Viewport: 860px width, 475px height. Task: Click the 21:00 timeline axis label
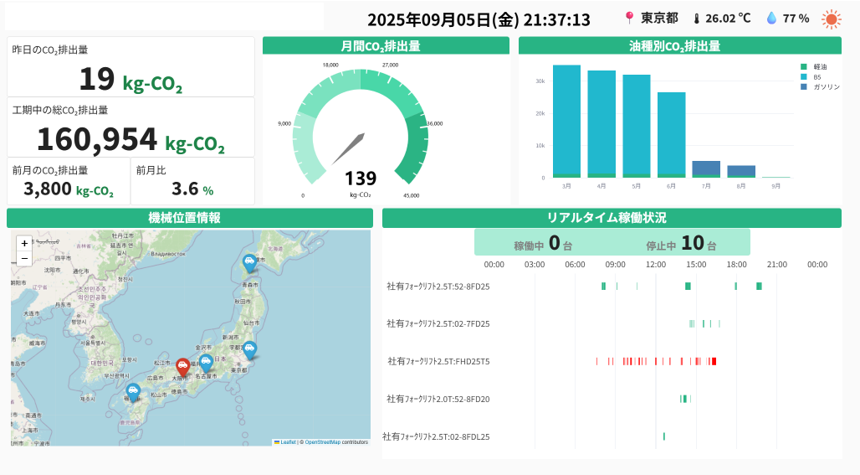tap(777, 264)
